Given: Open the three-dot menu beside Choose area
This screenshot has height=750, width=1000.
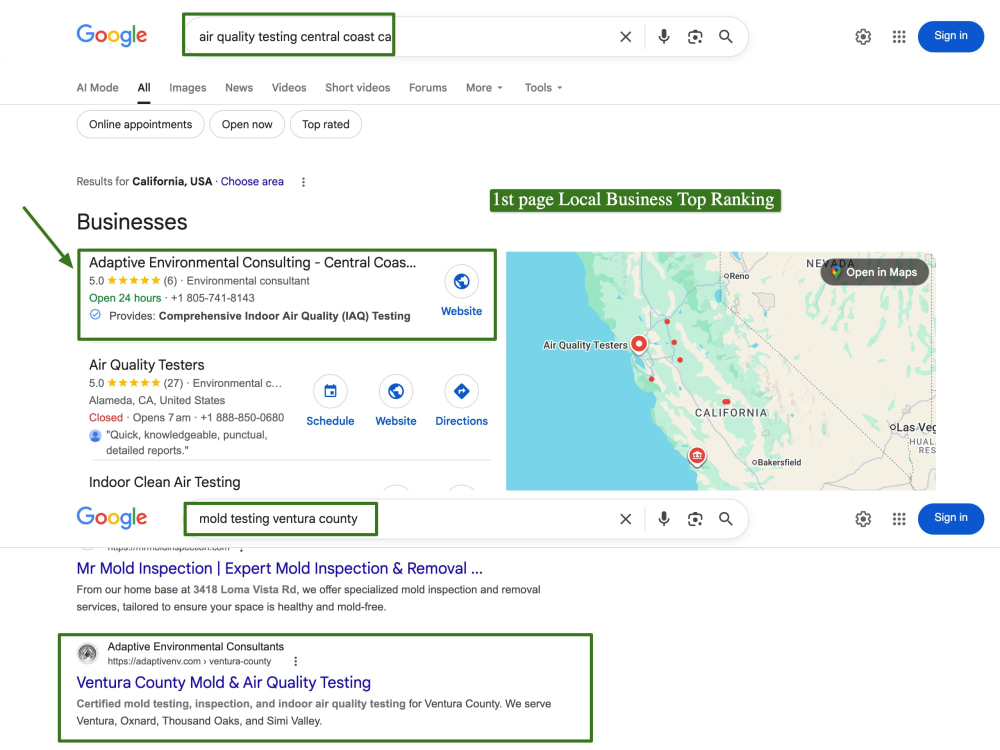Looking at the screenshot, I should point(304,182).
